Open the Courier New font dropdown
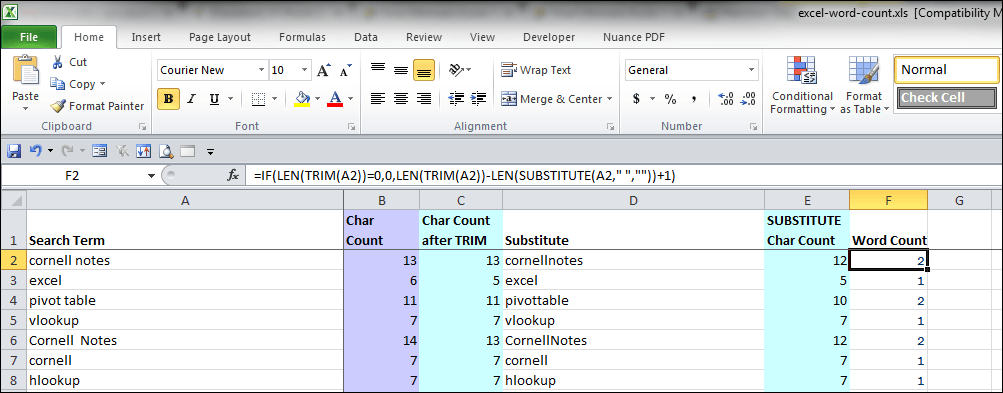The height and width of the screenshot is (393, 1003). 261,70
